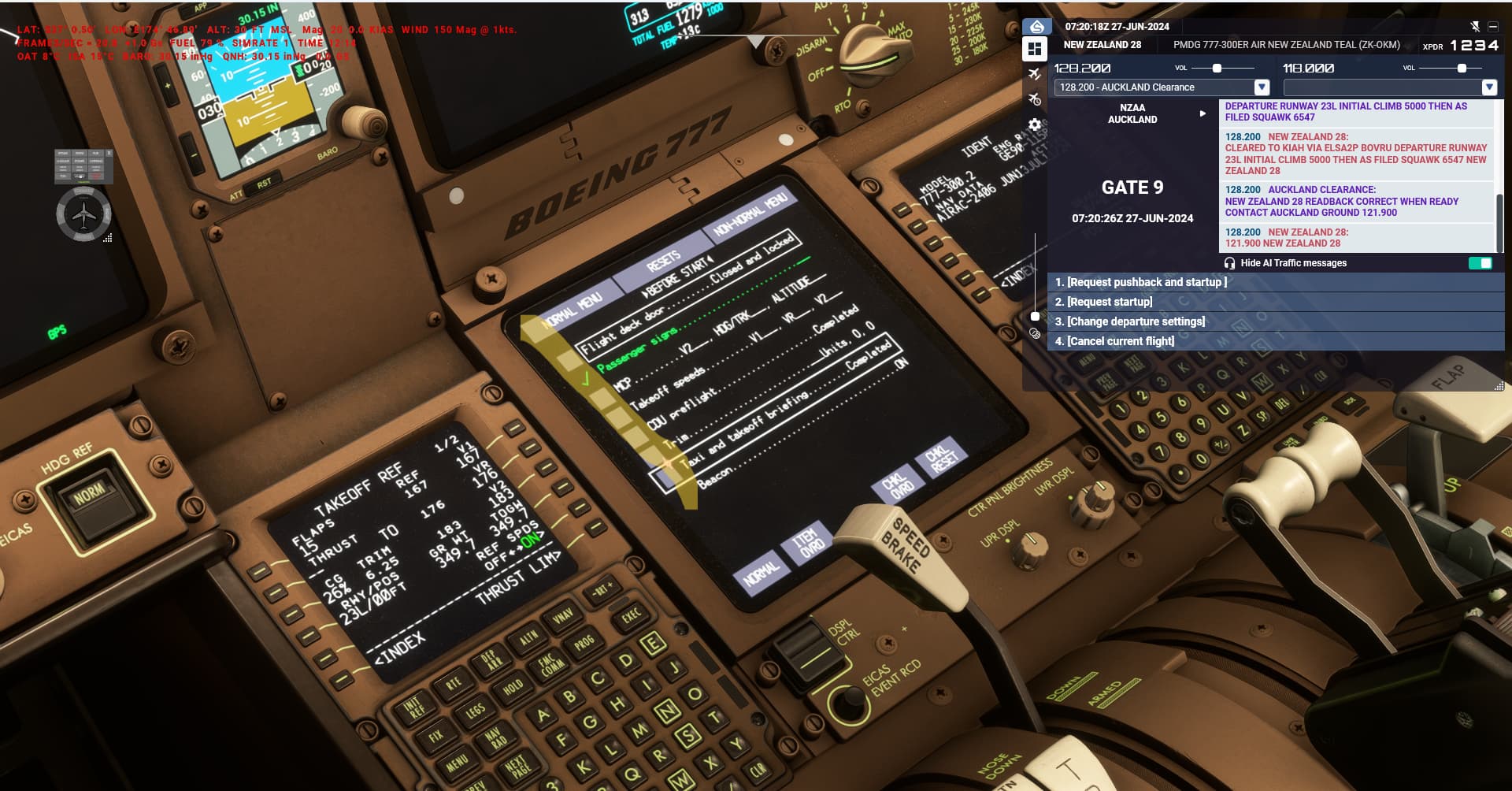Viewport: 1512px width, 791px height.
Task: Select the FMC COMM key on CDU
Action: point(549,664)
